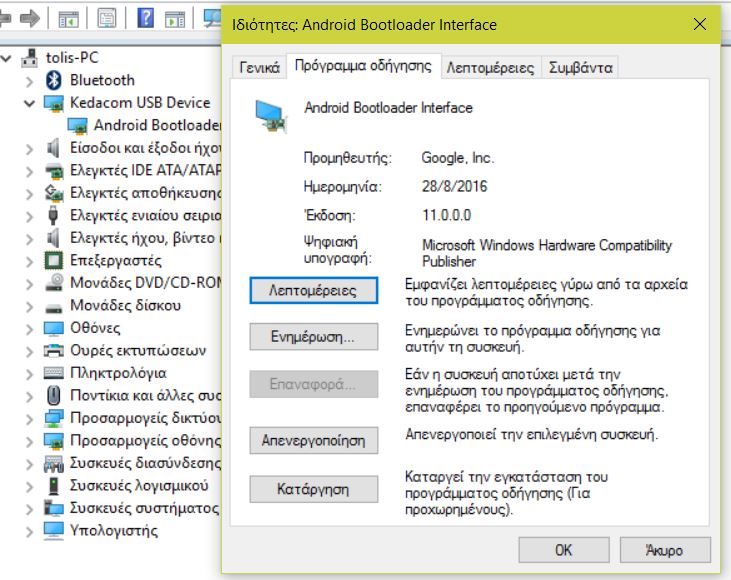This screenshot has height=580, width=731.
Task: Expand the Υπολογιστής category
Action: click(29, 532)
